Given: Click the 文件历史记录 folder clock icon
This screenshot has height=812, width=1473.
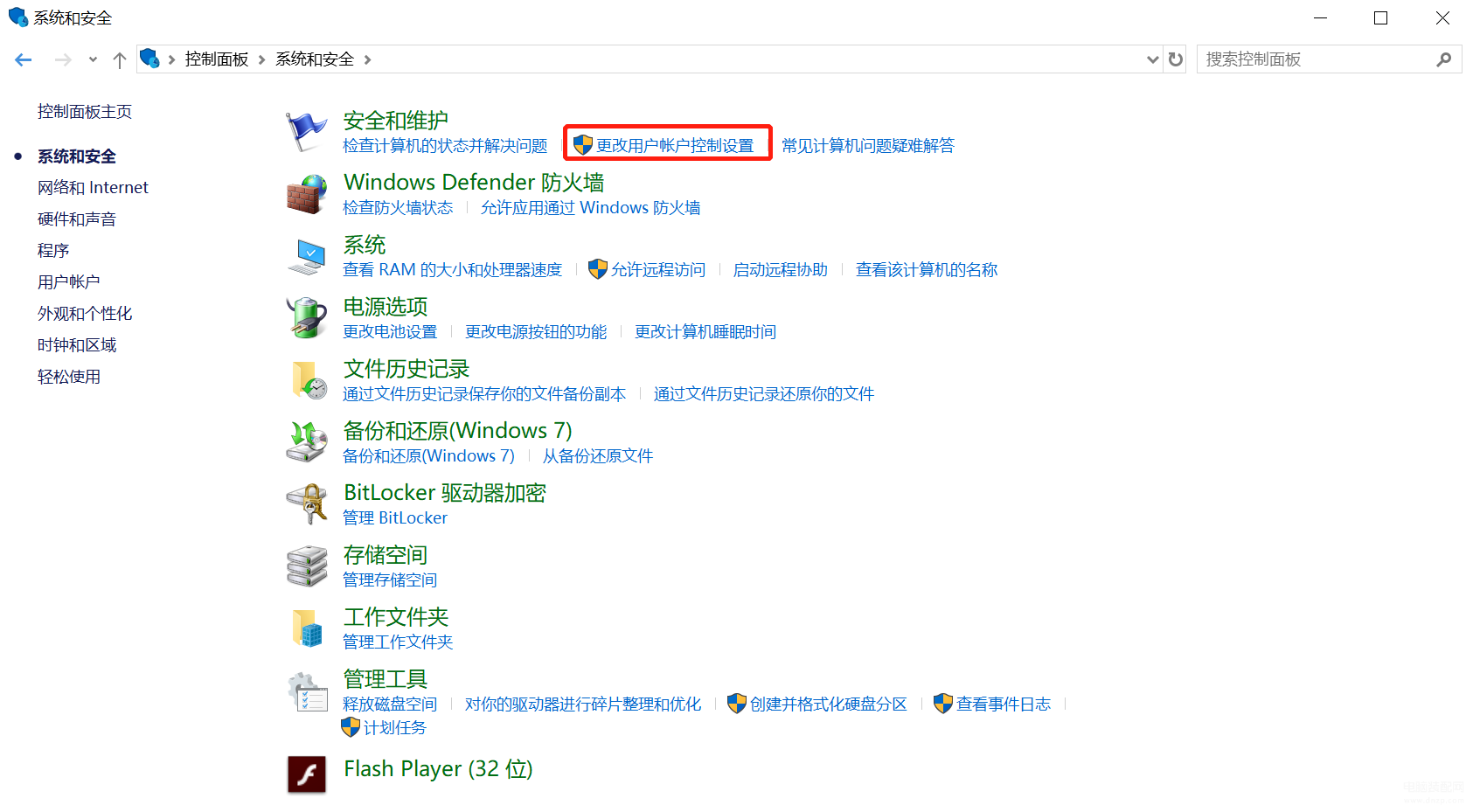Looking at the screenshot, I should point(308,380).
